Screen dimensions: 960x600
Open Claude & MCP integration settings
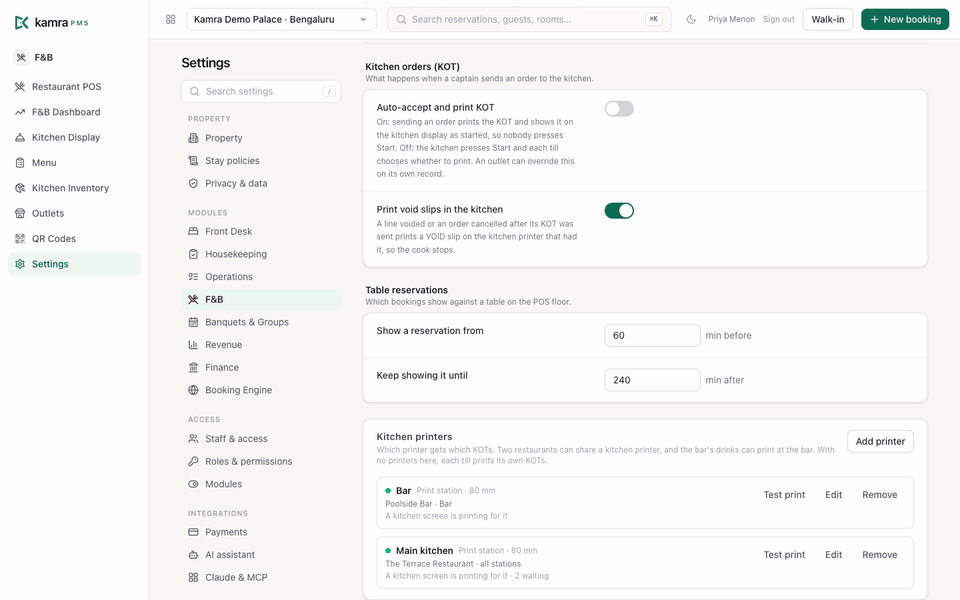coord(261,577)
